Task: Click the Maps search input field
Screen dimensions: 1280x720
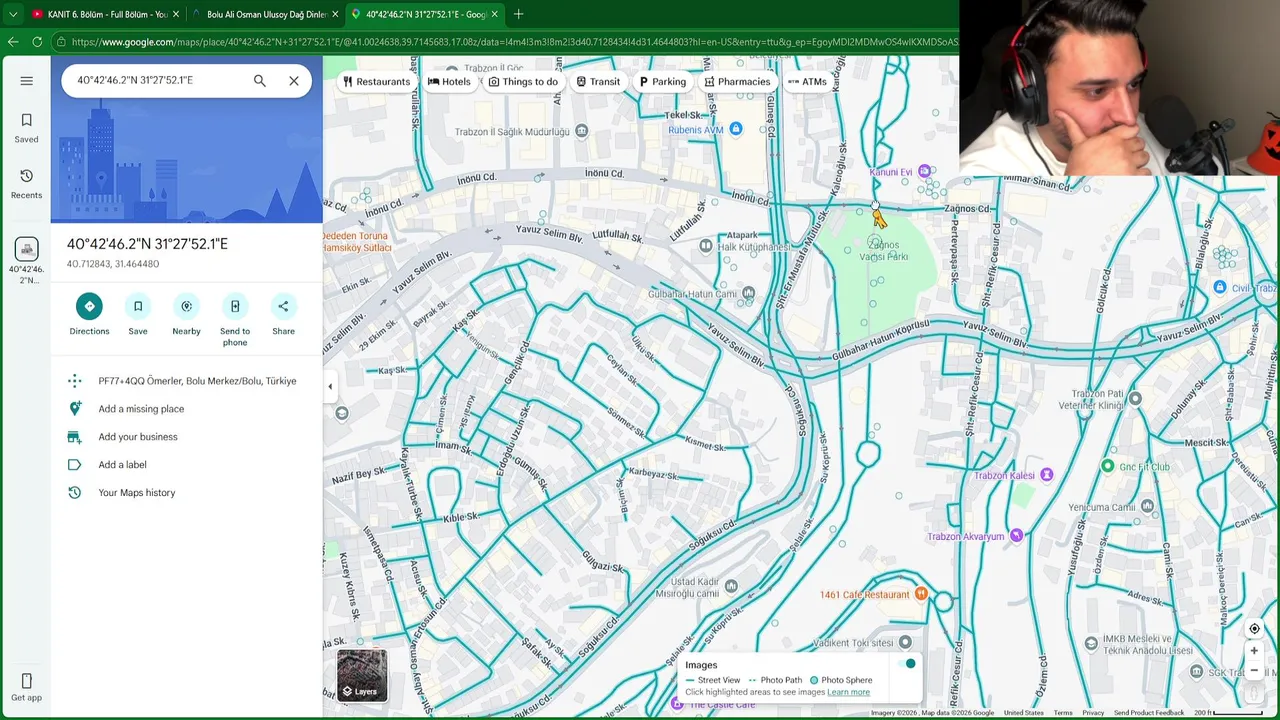Action: coord(158,80)
